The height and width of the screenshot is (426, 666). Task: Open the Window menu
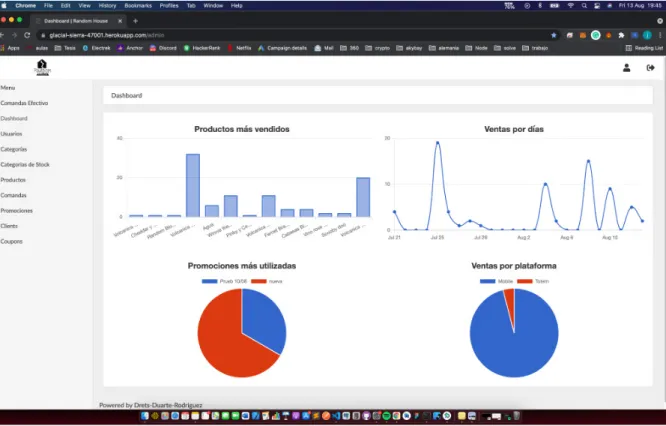[x=213, y=6]
